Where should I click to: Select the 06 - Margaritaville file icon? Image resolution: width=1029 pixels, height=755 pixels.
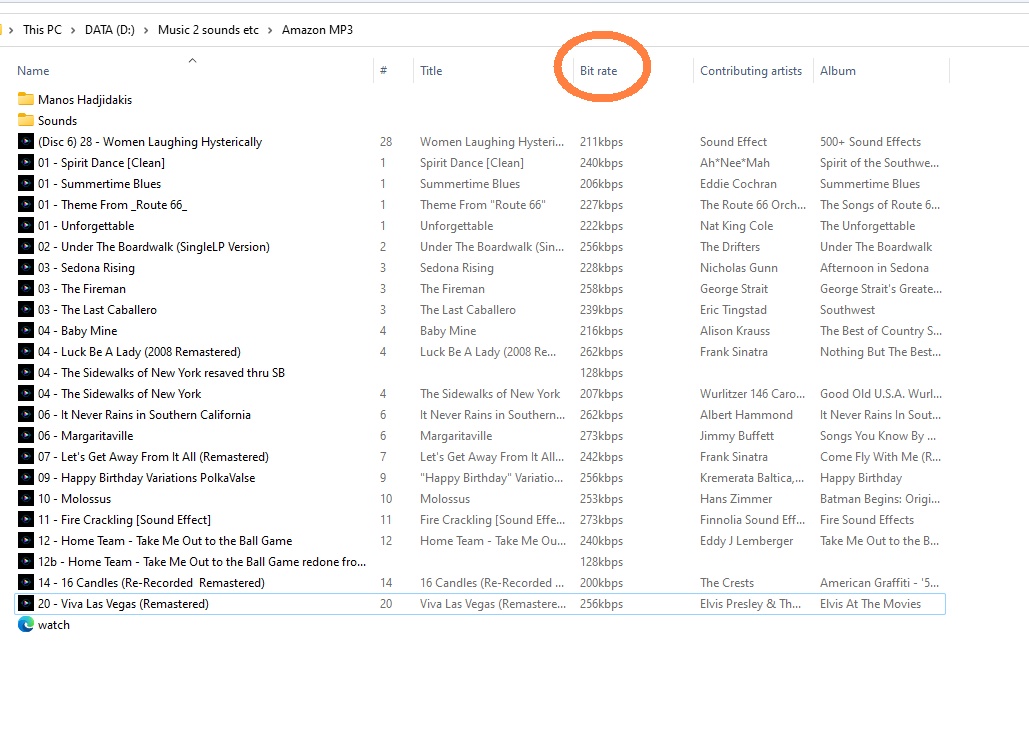pyautogui.click(x=26, y=435)
